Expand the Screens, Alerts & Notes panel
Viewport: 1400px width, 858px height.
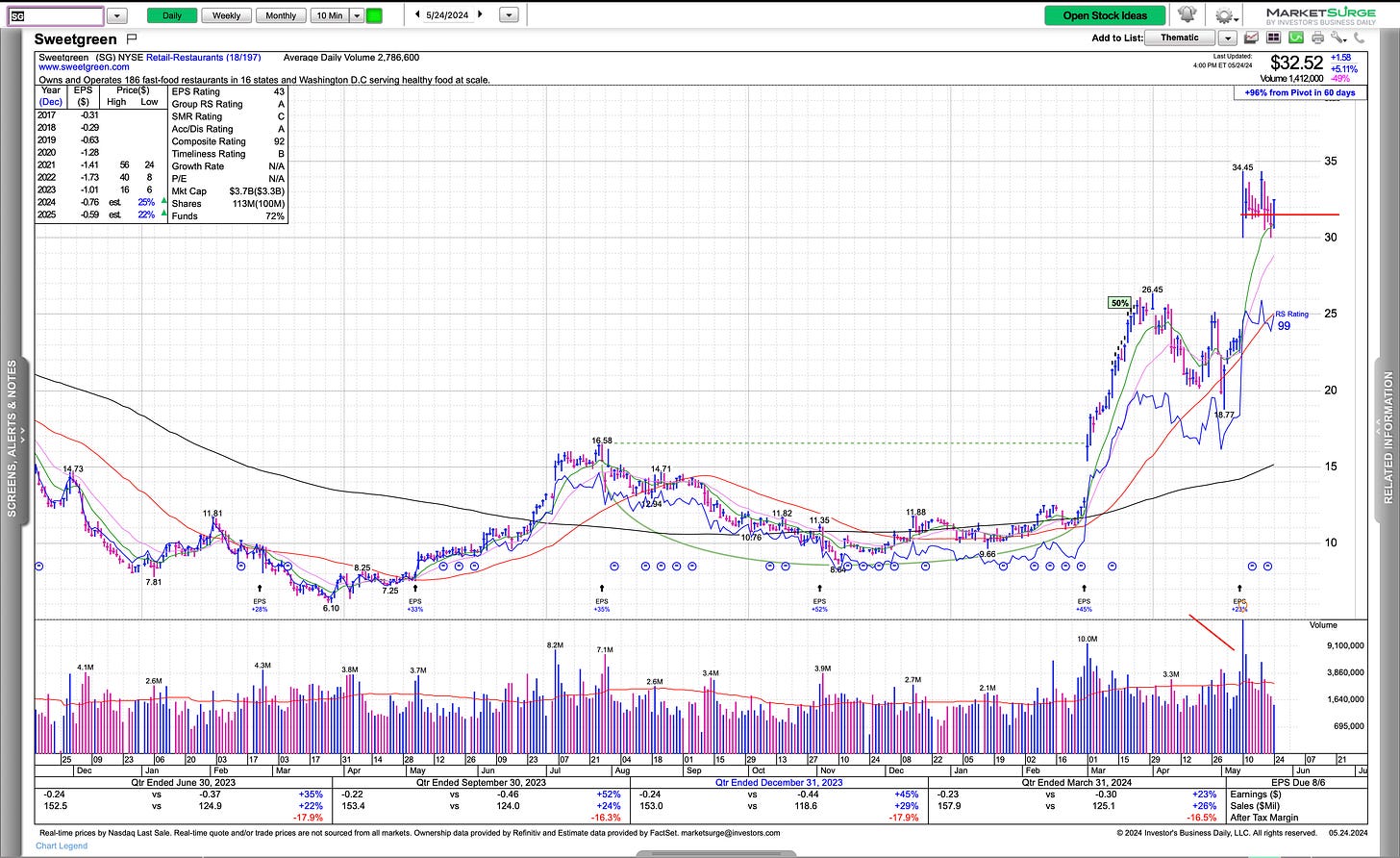[12, 439]
